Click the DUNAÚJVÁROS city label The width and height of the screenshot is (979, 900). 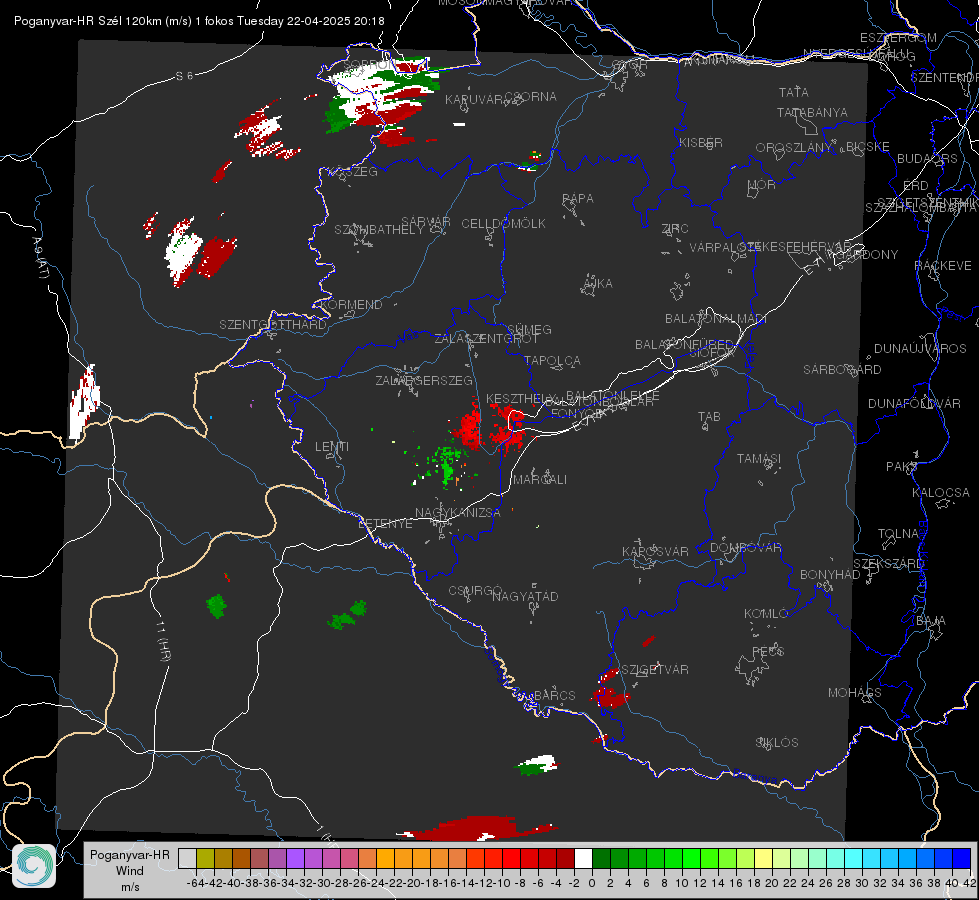click(920, 349)
